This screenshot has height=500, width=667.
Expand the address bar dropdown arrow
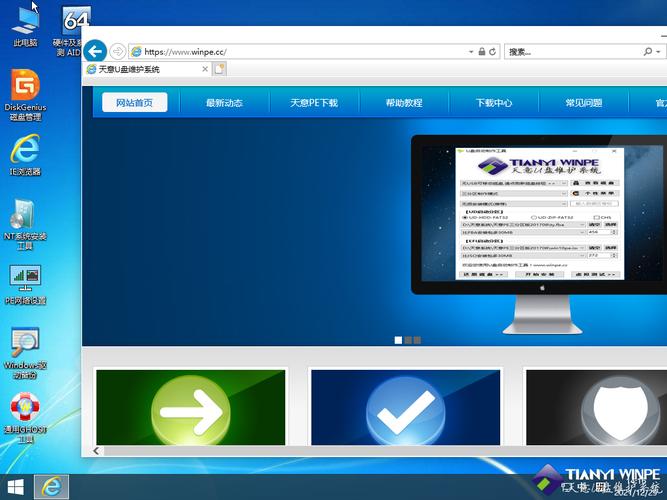point(471,52)
